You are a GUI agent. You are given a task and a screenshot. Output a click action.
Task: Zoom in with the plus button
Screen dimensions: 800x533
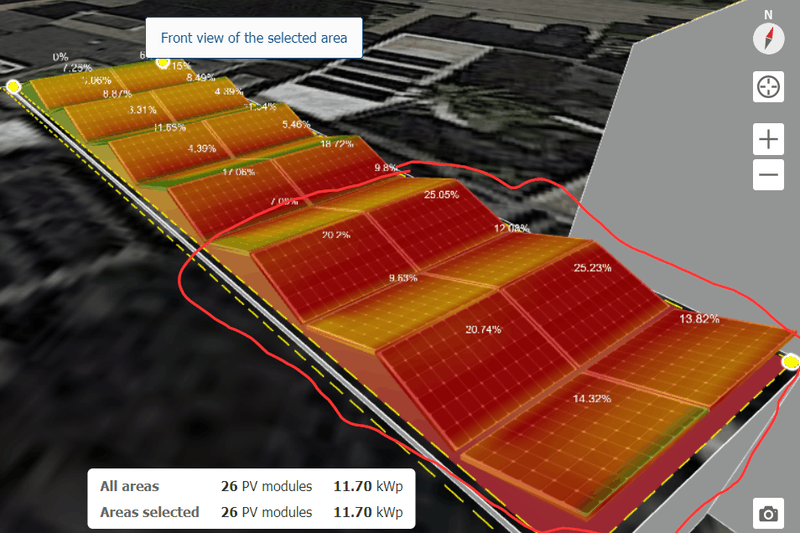tap(768, 139)
